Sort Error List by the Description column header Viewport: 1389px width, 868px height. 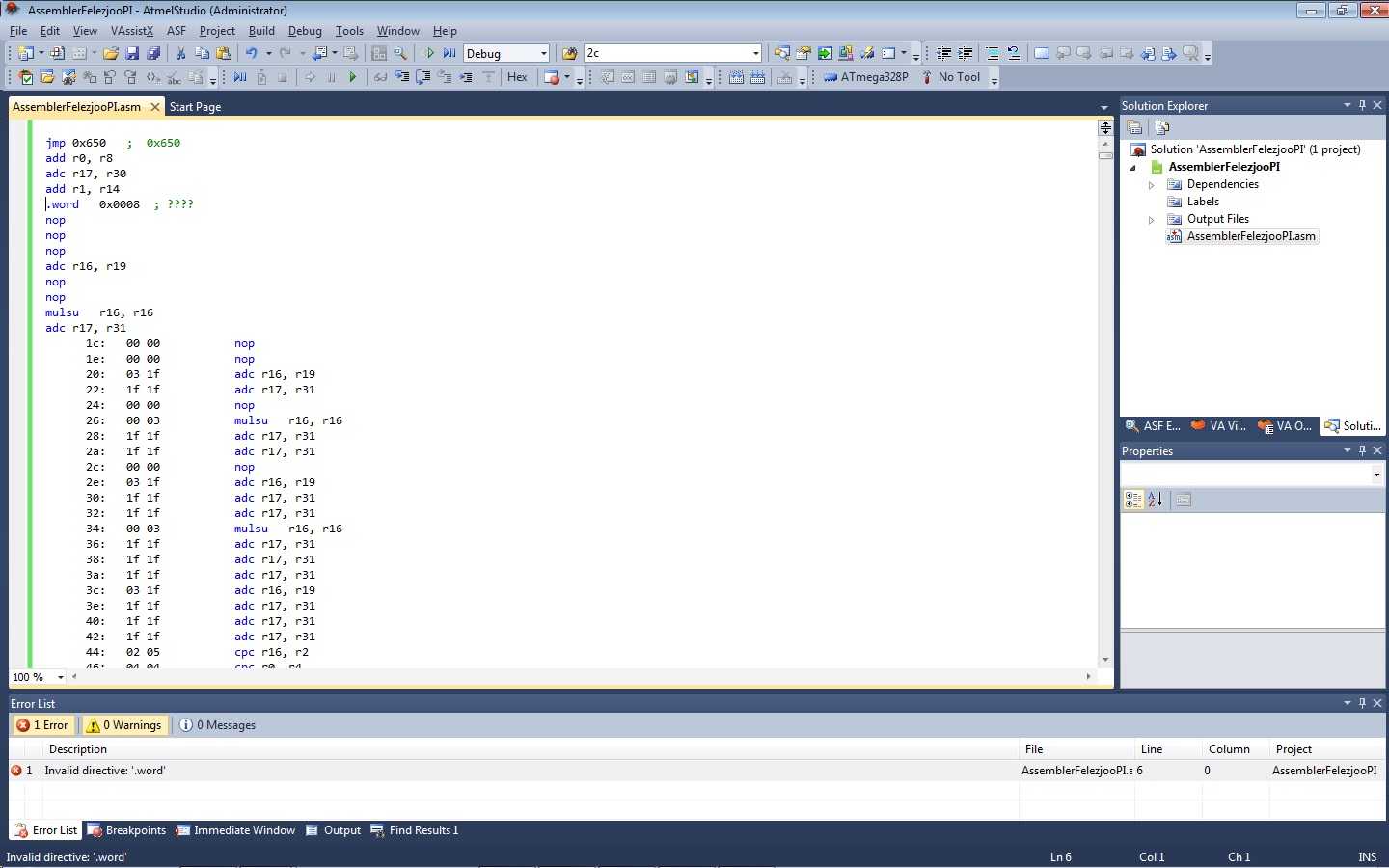(x=531, y=749)
